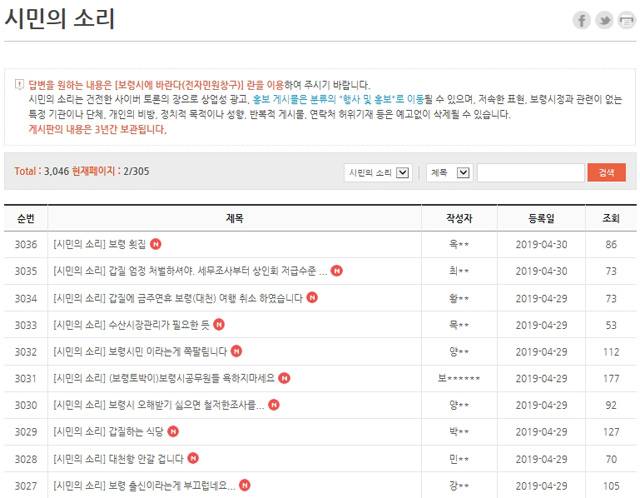Click new badge on post 3032
Viewport: 640px width, 498px height.
(x=236, y=351)
